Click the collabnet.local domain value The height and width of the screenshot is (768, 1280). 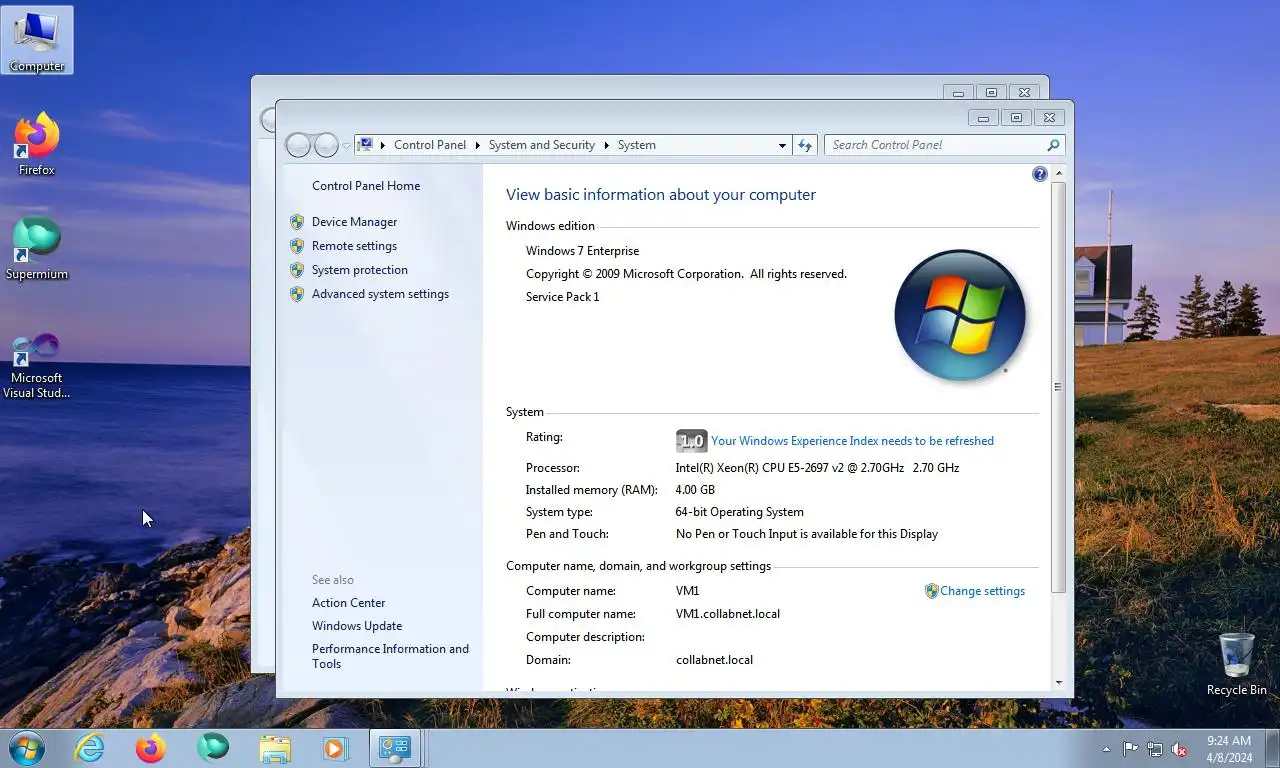pos(714,660)
